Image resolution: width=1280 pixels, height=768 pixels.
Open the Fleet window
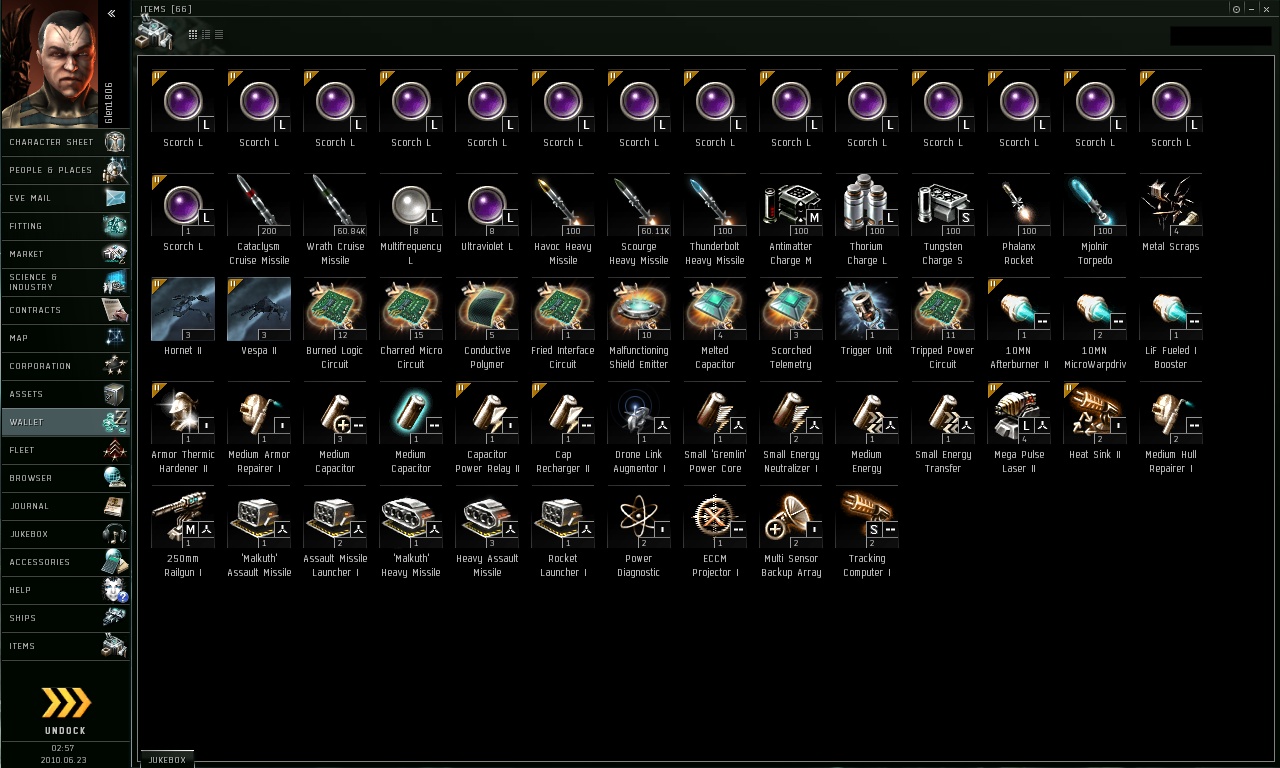coord(65,450)
